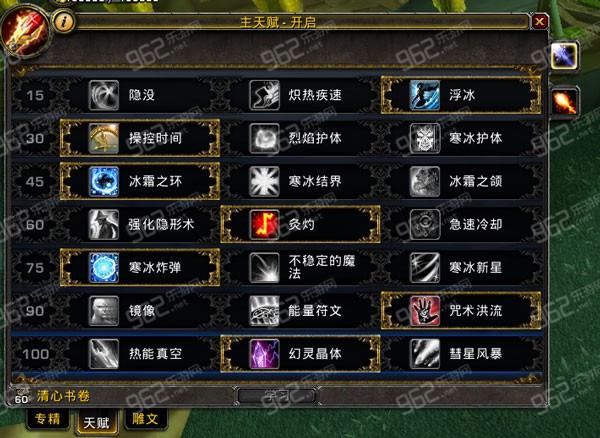Select the purple 幻灵晶体 crystal icon
The image size is (600, 438).
(264, 354)
